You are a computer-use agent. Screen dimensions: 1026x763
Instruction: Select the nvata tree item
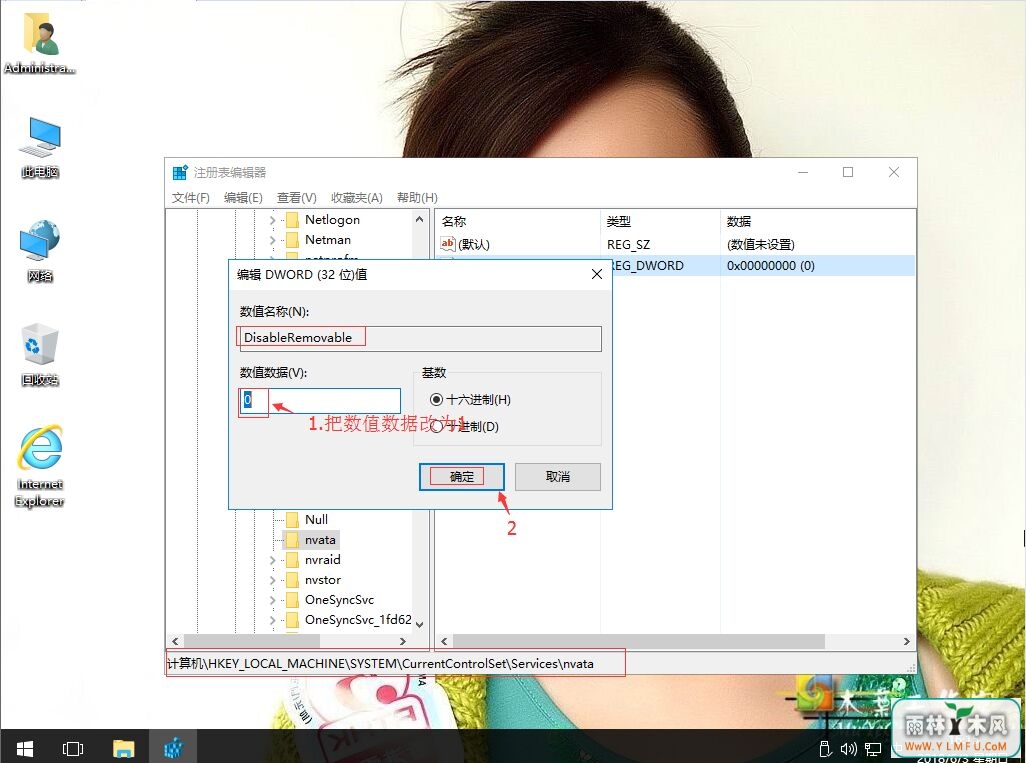click(x=320, y=540)
